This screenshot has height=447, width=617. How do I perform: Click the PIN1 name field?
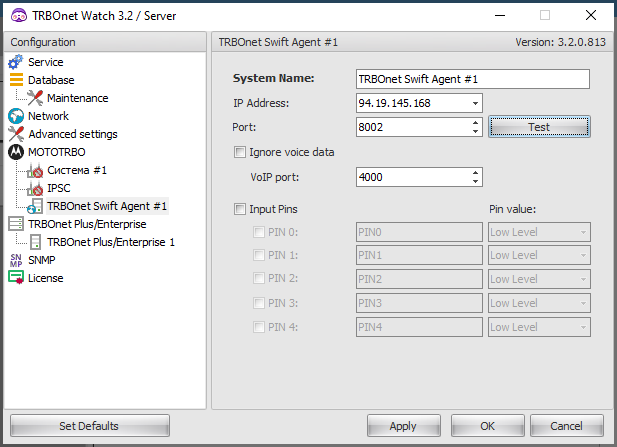tap(419, 255)
